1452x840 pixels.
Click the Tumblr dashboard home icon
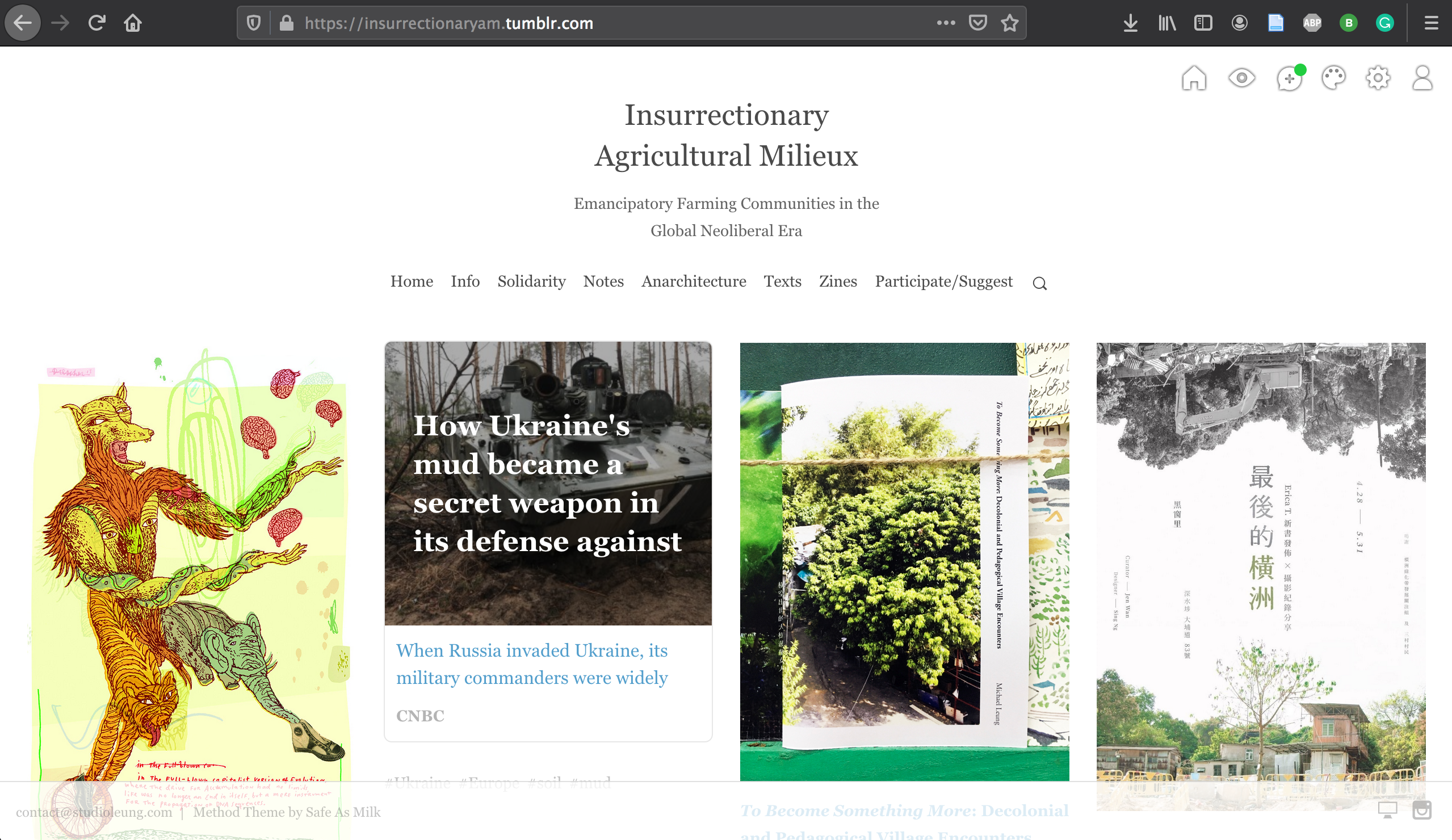[1193, 78]
